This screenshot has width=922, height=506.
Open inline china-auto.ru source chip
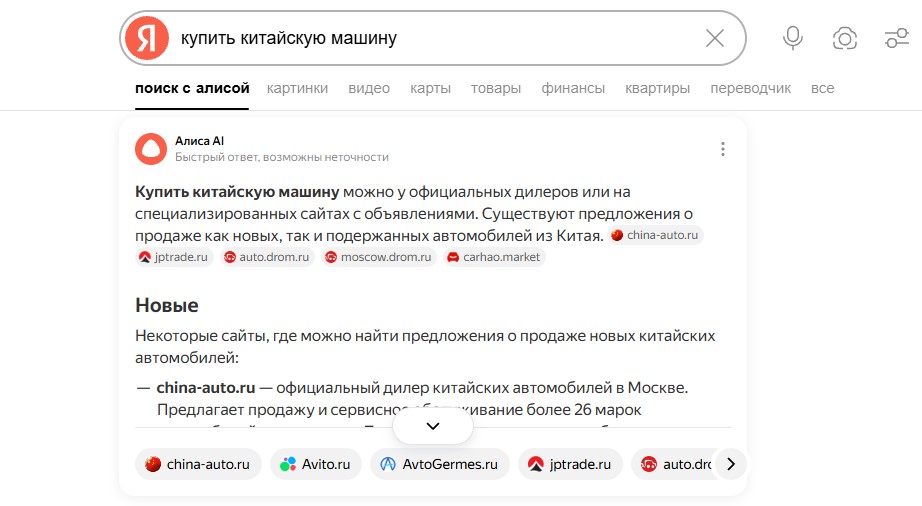(x=656, y=235)
